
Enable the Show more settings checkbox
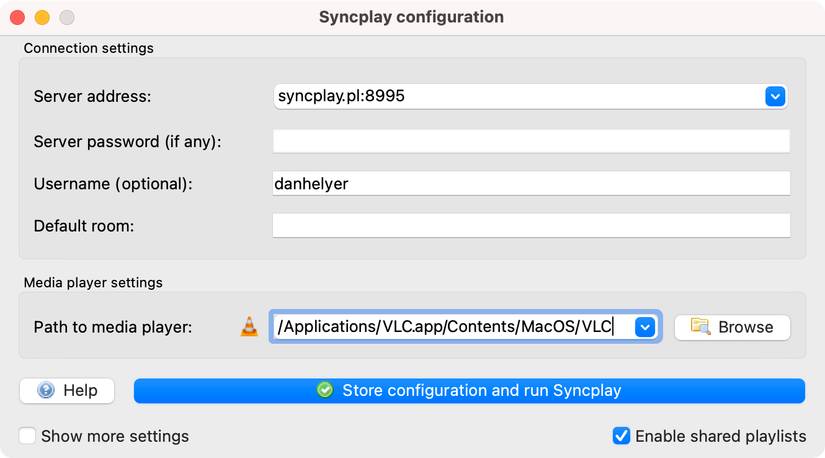pyautogui.click(x=28, y=436)
